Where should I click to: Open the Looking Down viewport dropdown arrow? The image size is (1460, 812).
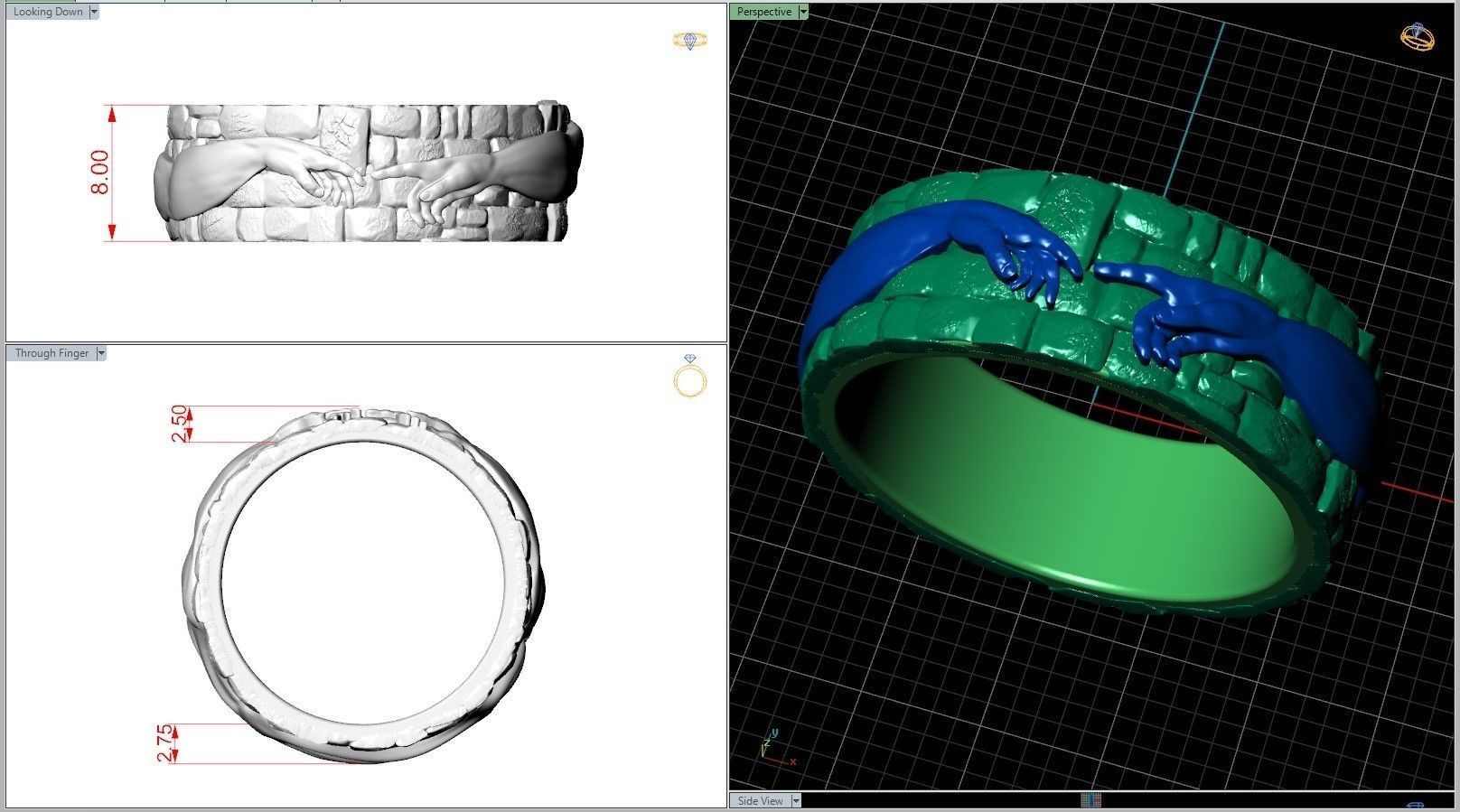tap(94, 12)
